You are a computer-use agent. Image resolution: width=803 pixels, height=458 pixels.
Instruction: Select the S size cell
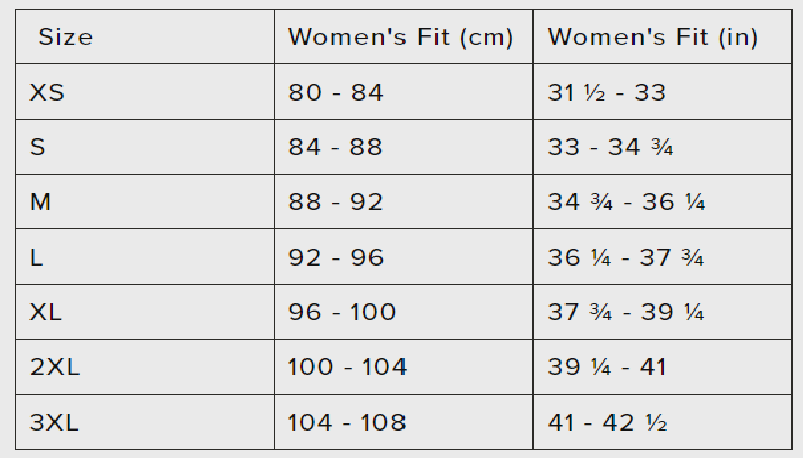tap(38, 148)
